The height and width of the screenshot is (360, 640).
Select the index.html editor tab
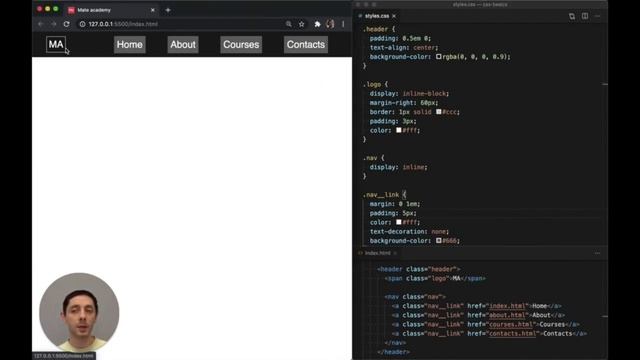377,253
